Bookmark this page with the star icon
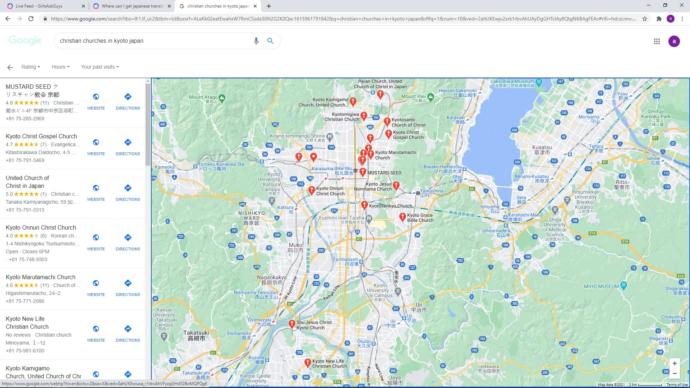The height and width of the screenshot is (388, 690). tap(645, 19)
